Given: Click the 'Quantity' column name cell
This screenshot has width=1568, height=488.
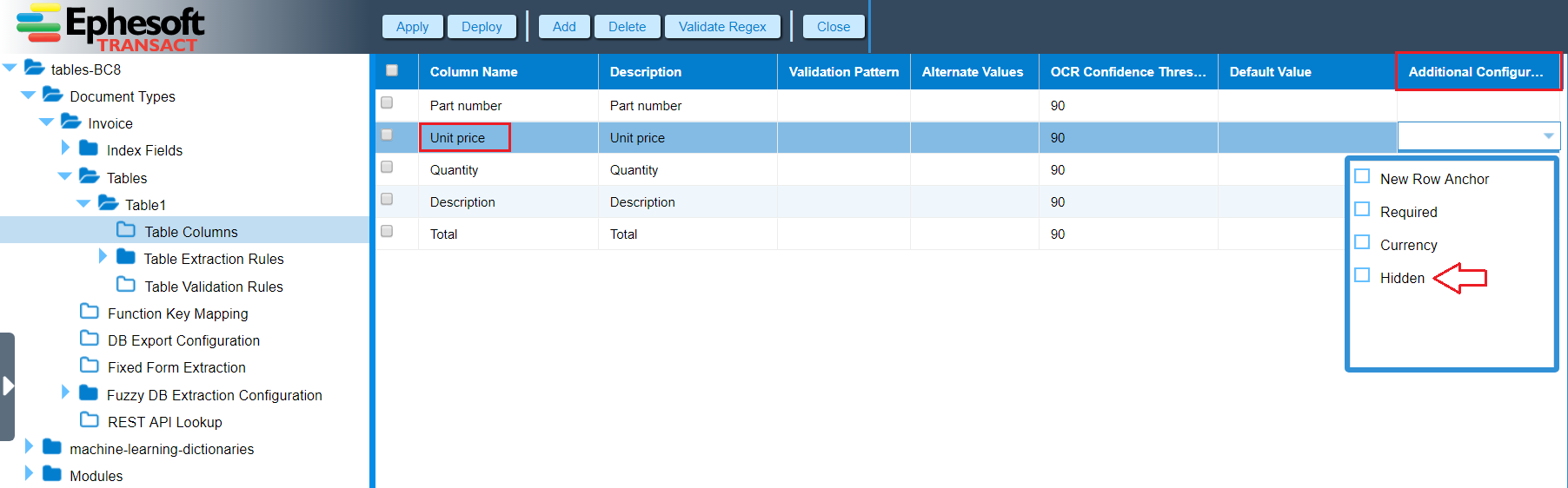Looking at the screenshot, I should pos(508,170).
